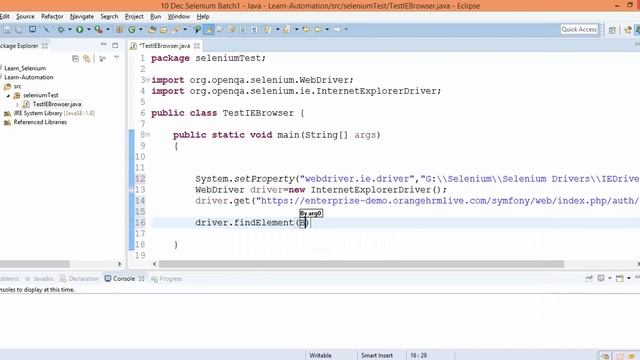The height and width of the screenshot is (360, 640).
Task: Focus the Quick Access search field
Action: coord(579,29)
